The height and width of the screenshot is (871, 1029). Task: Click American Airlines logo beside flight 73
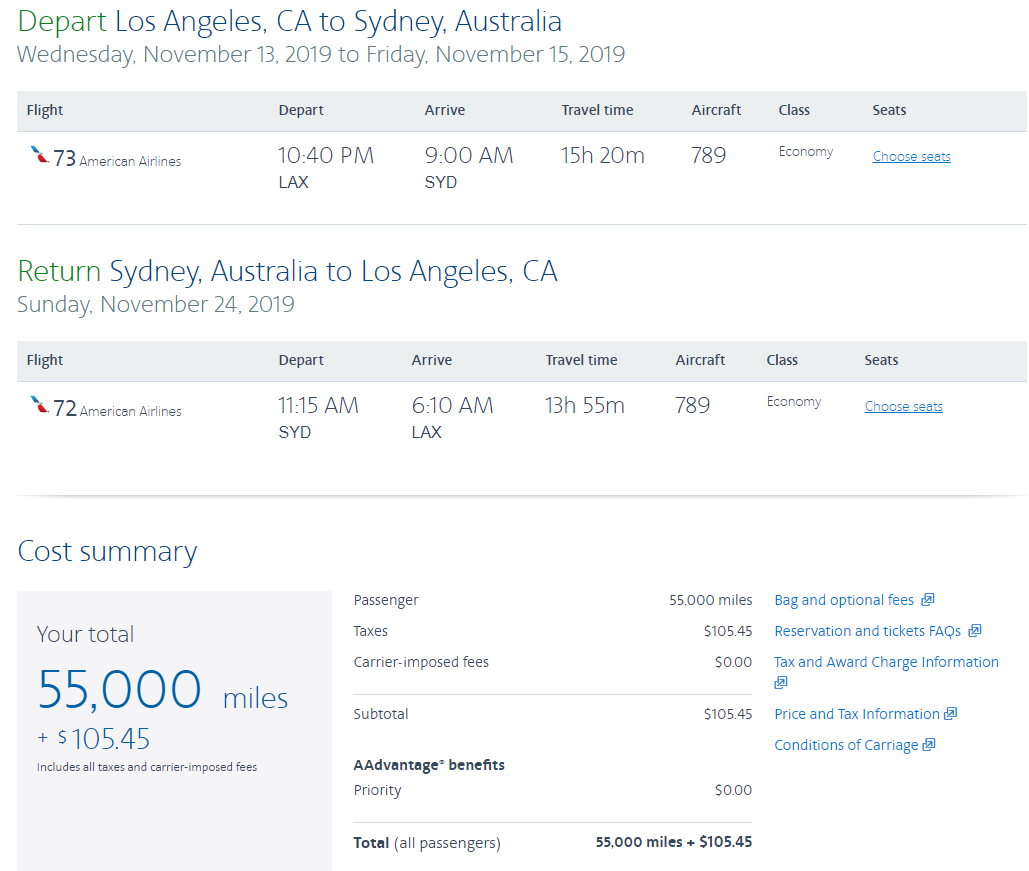click(x=39, y=156)
